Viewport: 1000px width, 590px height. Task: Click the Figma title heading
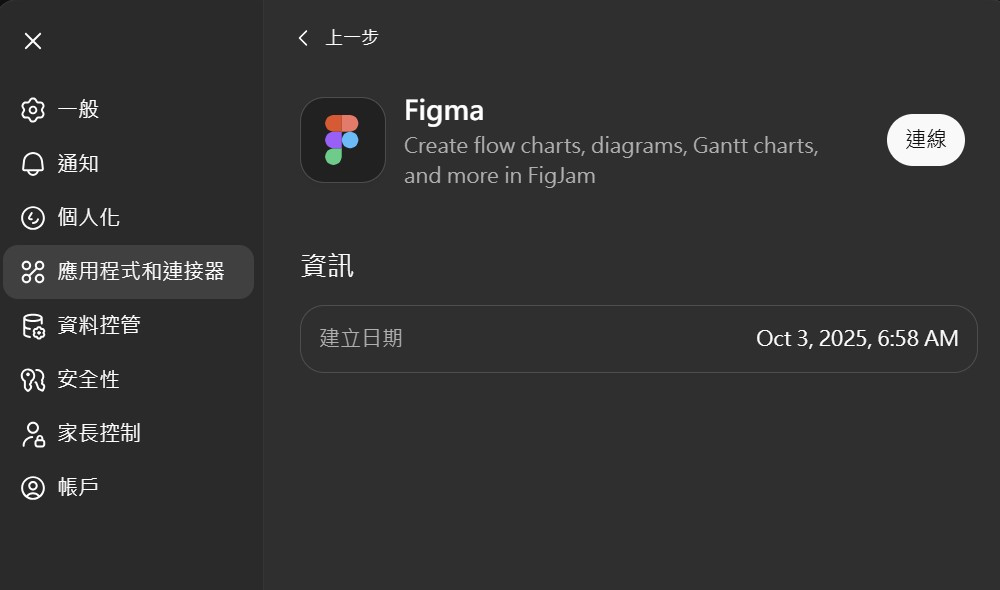tap(443, 109)
